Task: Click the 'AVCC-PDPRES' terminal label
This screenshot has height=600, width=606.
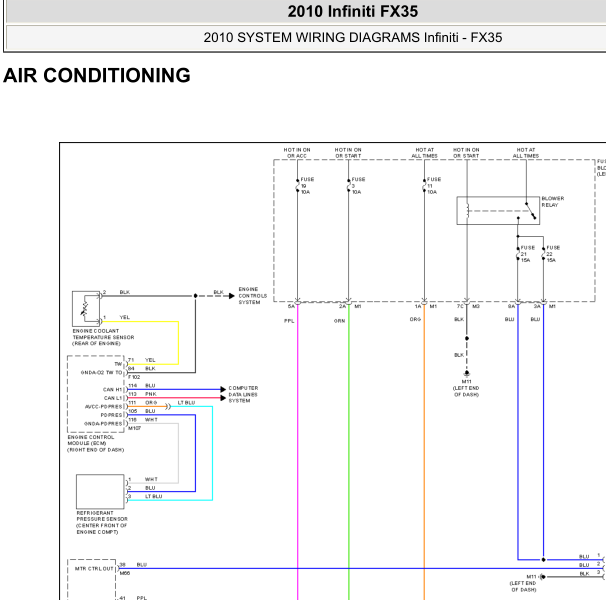Action: [103, 406]
